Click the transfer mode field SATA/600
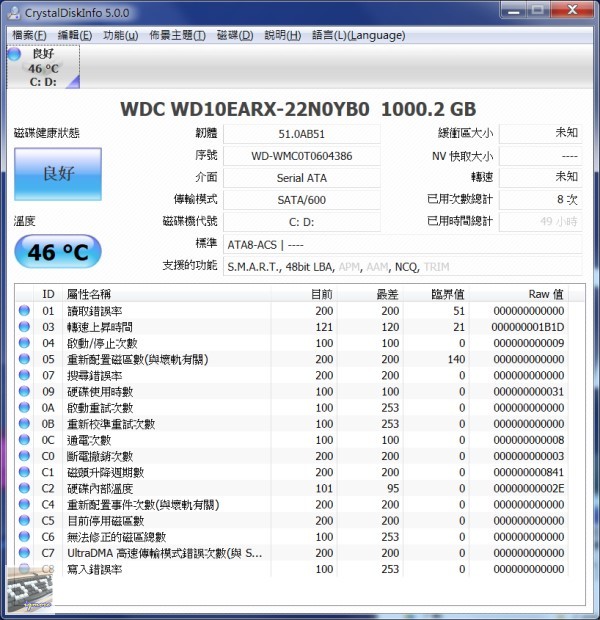Image resolution: width=600 pixels, height=620 pixels. coord(302,200)
